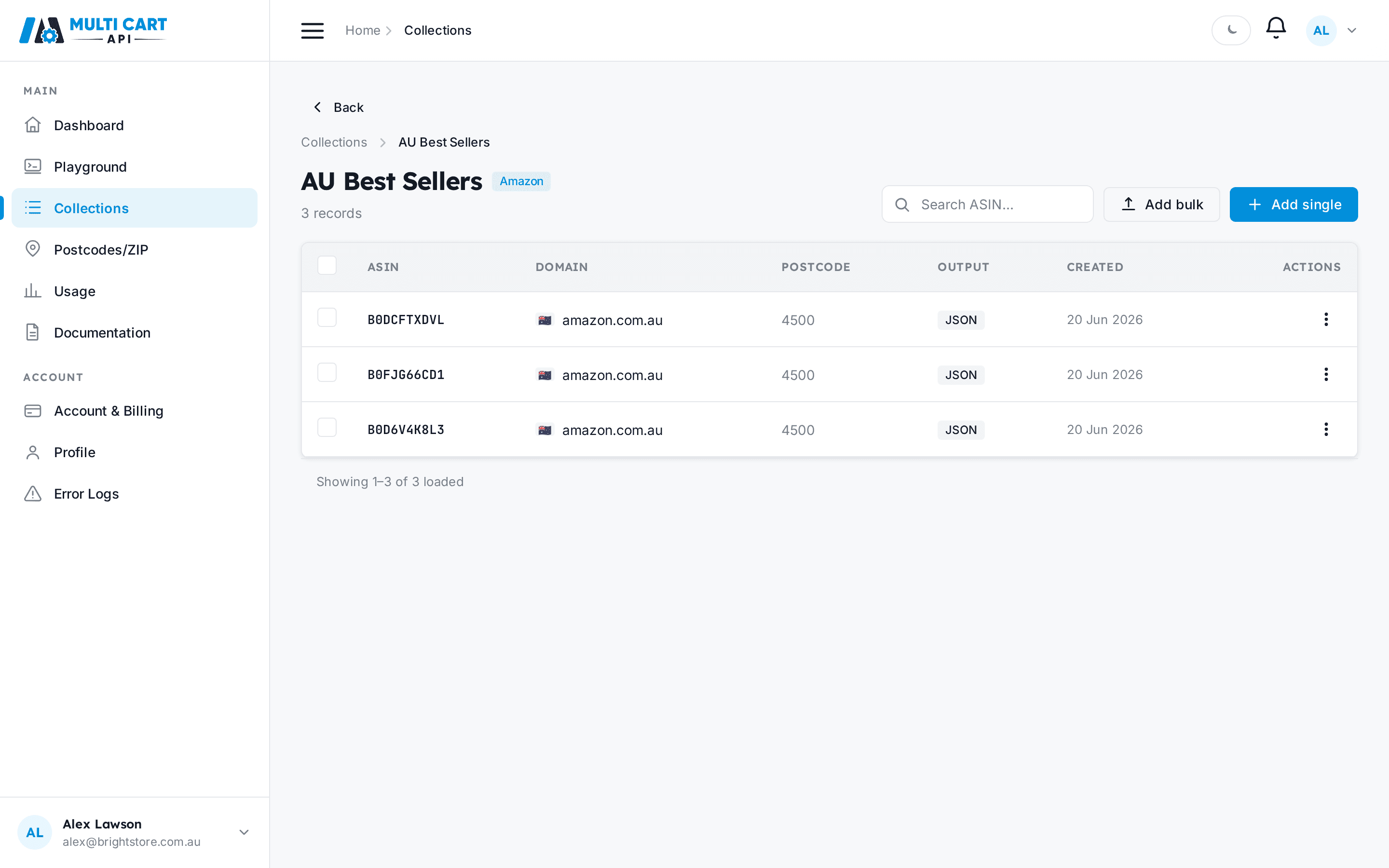Open actions menu for B0FJG66CD1
Screen dimensions: 1389x868
pyautogui.click(x=1326, y=374)
